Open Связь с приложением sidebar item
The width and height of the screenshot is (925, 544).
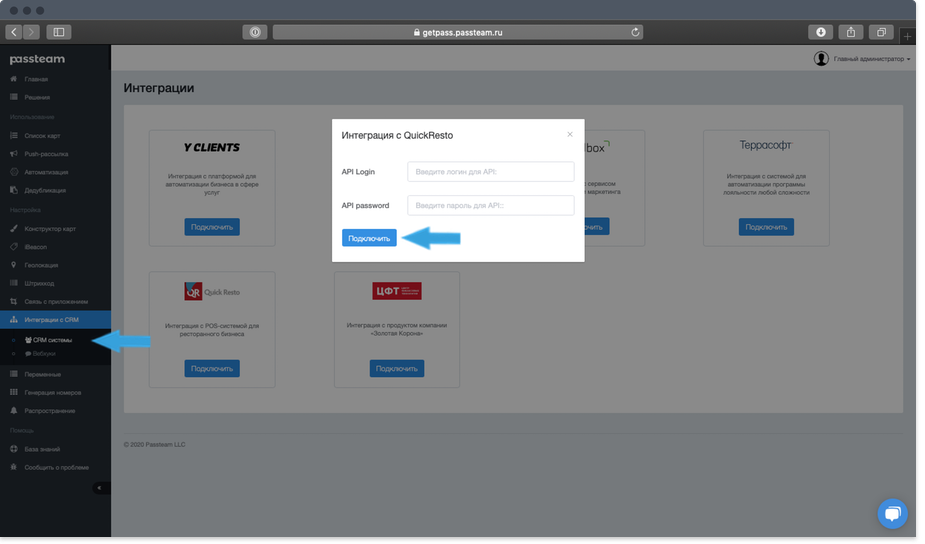click(56, 302)
